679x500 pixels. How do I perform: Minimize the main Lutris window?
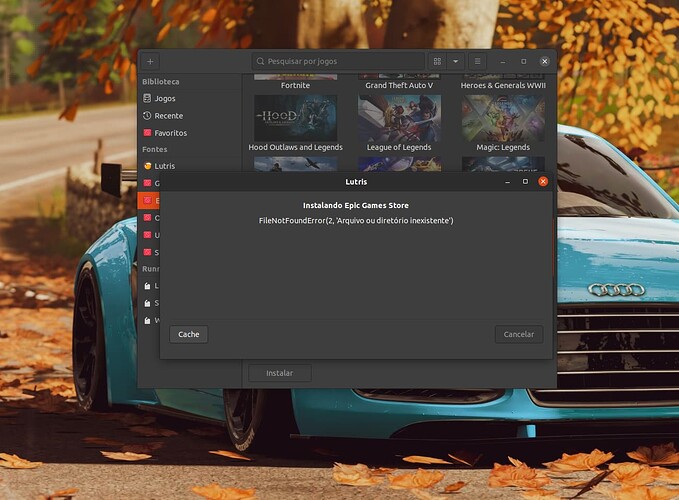[x=503, y=62]
